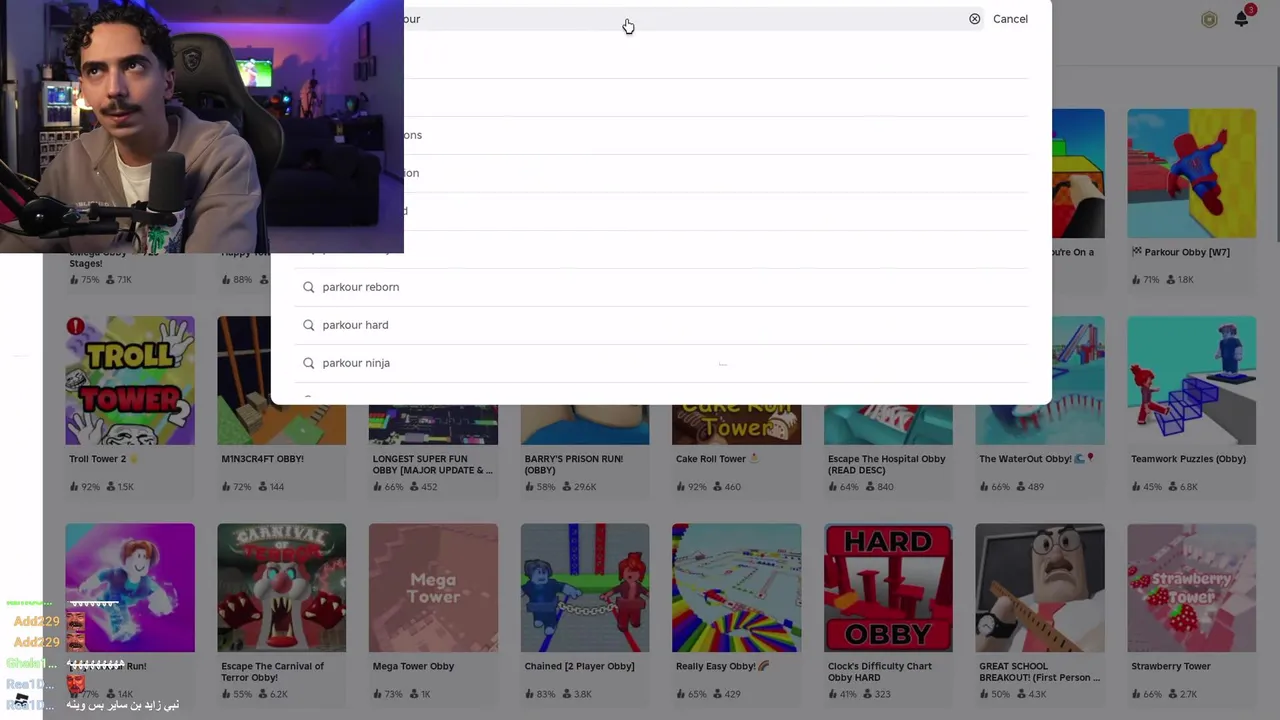This screenshot has height=720, width=1280.
Task: Open Troll Tower 2 thumbnail
Action: point(130,380)
